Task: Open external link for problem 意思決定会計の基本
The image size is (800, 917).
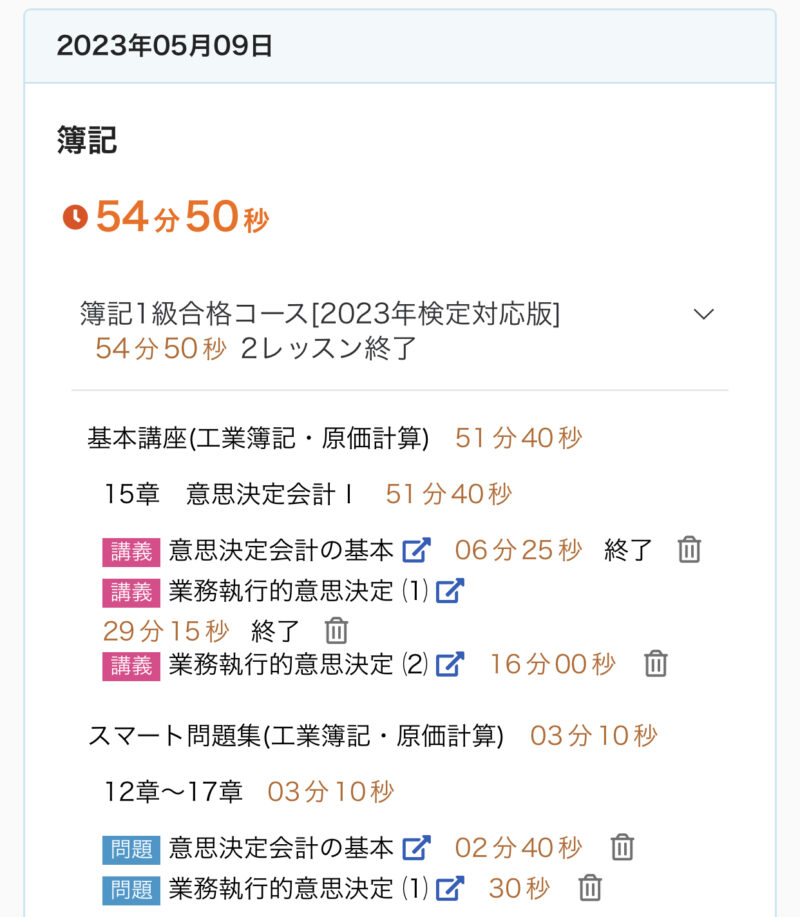Action: pos(416,848)
